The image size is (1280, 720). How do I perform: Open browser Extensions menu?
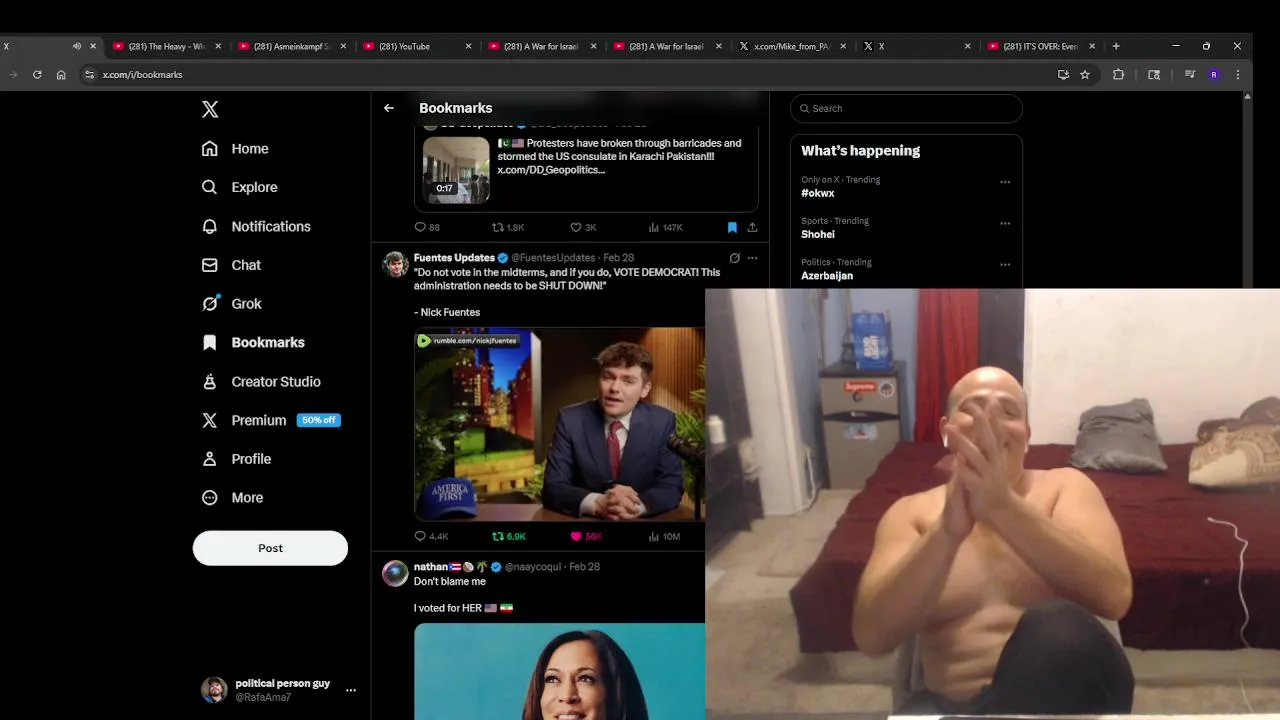tap(1118, 74)
